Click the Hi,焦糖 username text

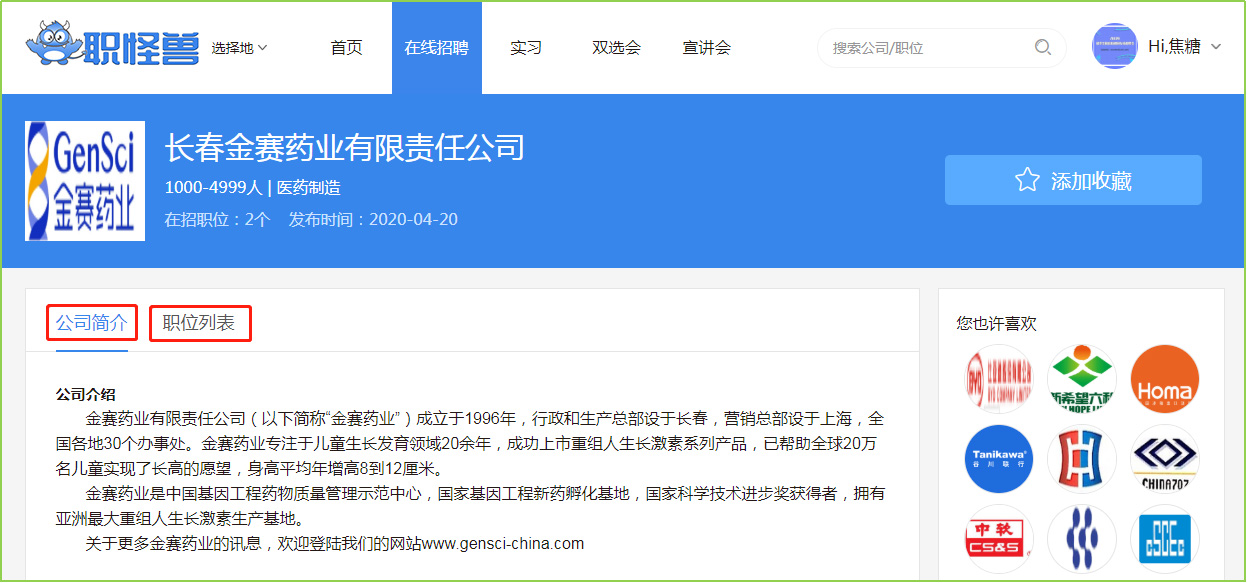click(x=1174, y=47)
